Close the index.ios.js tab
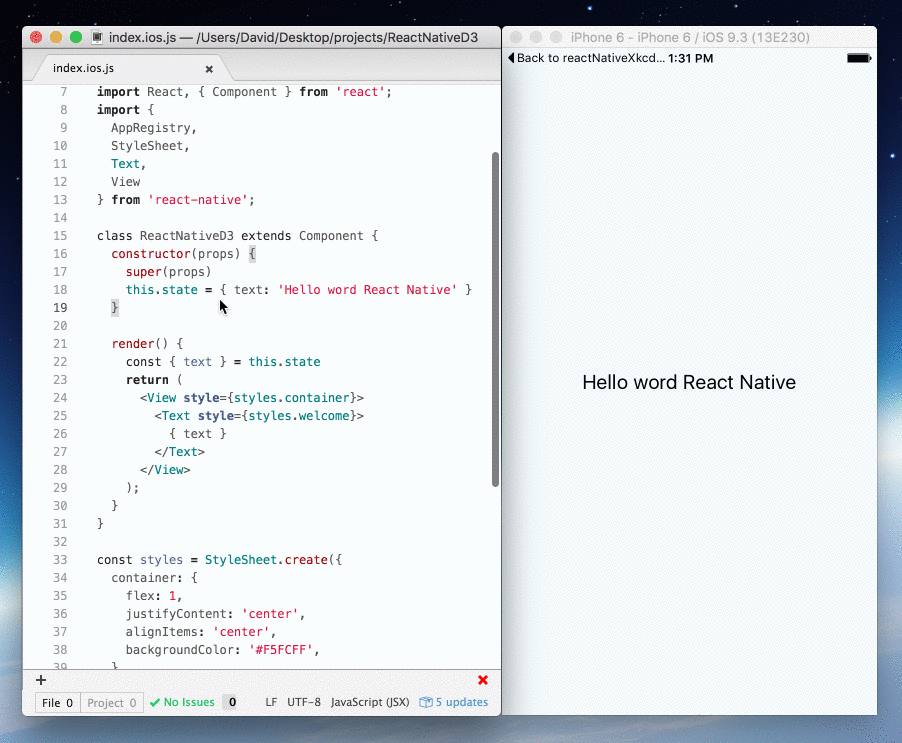902x743 pixels. [208, 69]
